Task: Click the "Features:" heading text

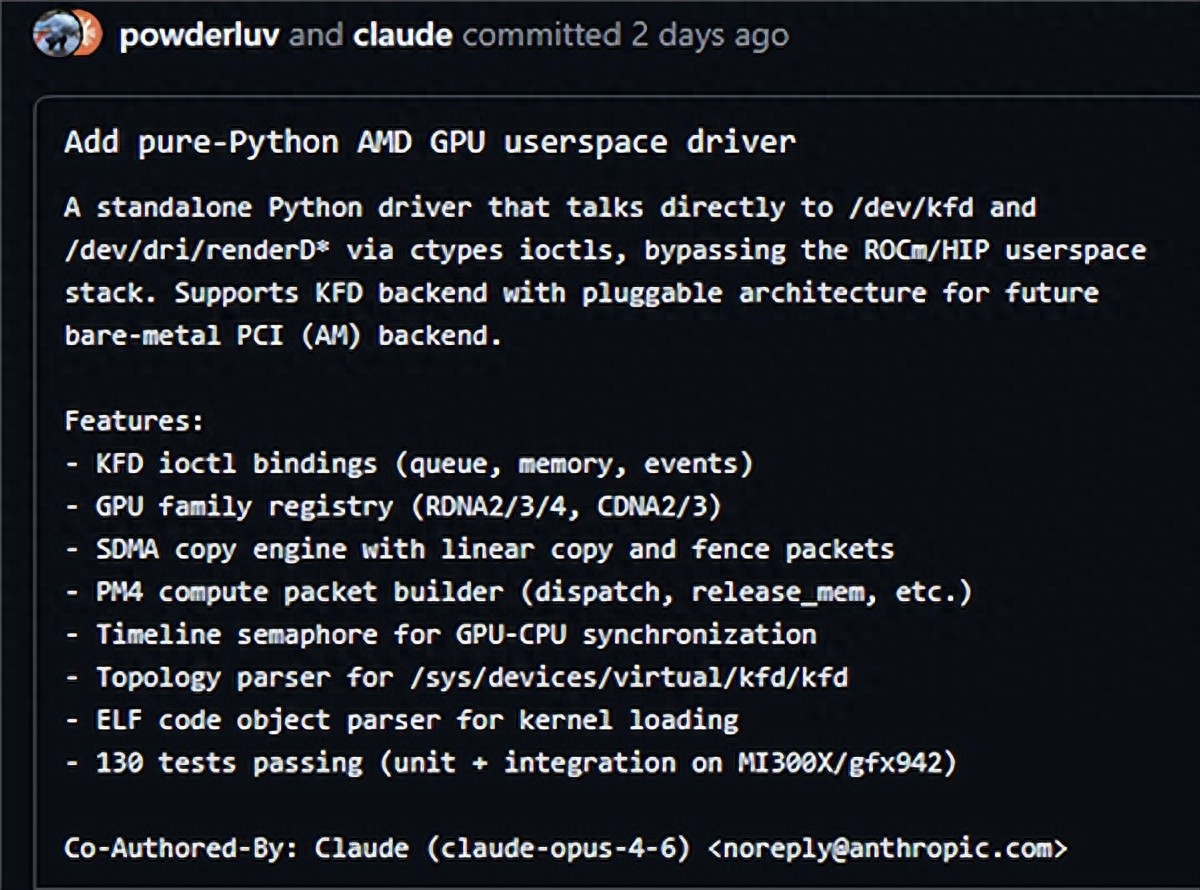Action: tap(134, 421)
